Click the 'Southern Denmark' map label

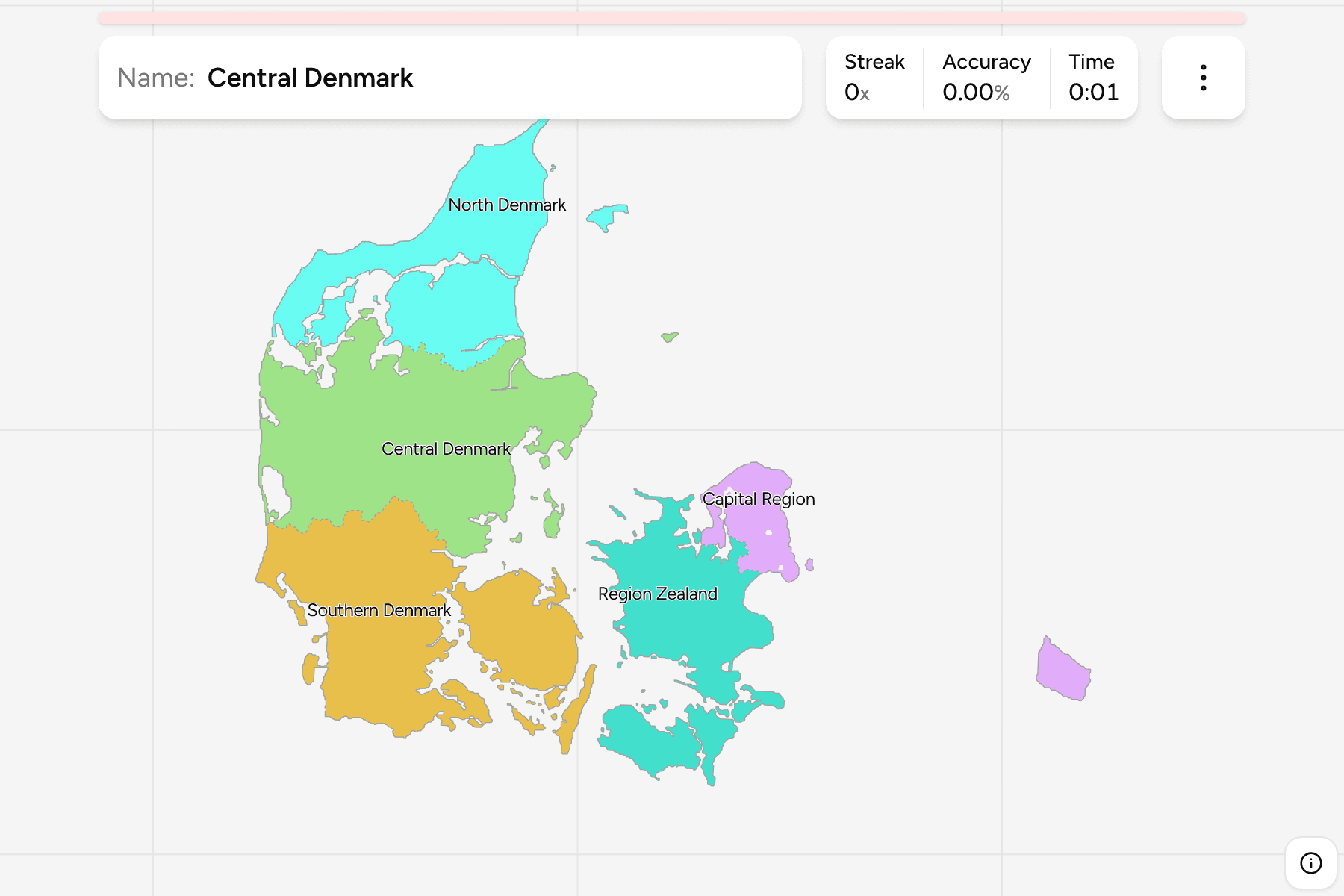379,610
